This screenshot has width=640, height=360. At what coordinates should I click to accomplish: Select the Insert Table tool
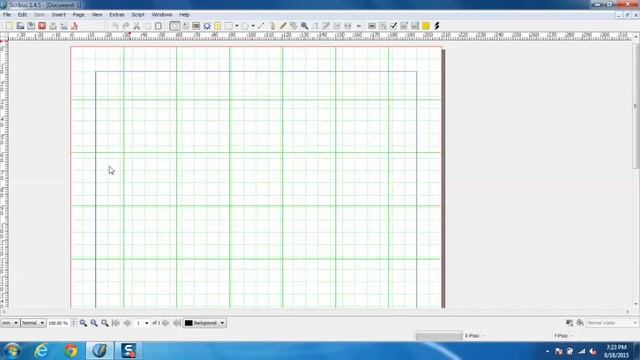pos(218,26)
